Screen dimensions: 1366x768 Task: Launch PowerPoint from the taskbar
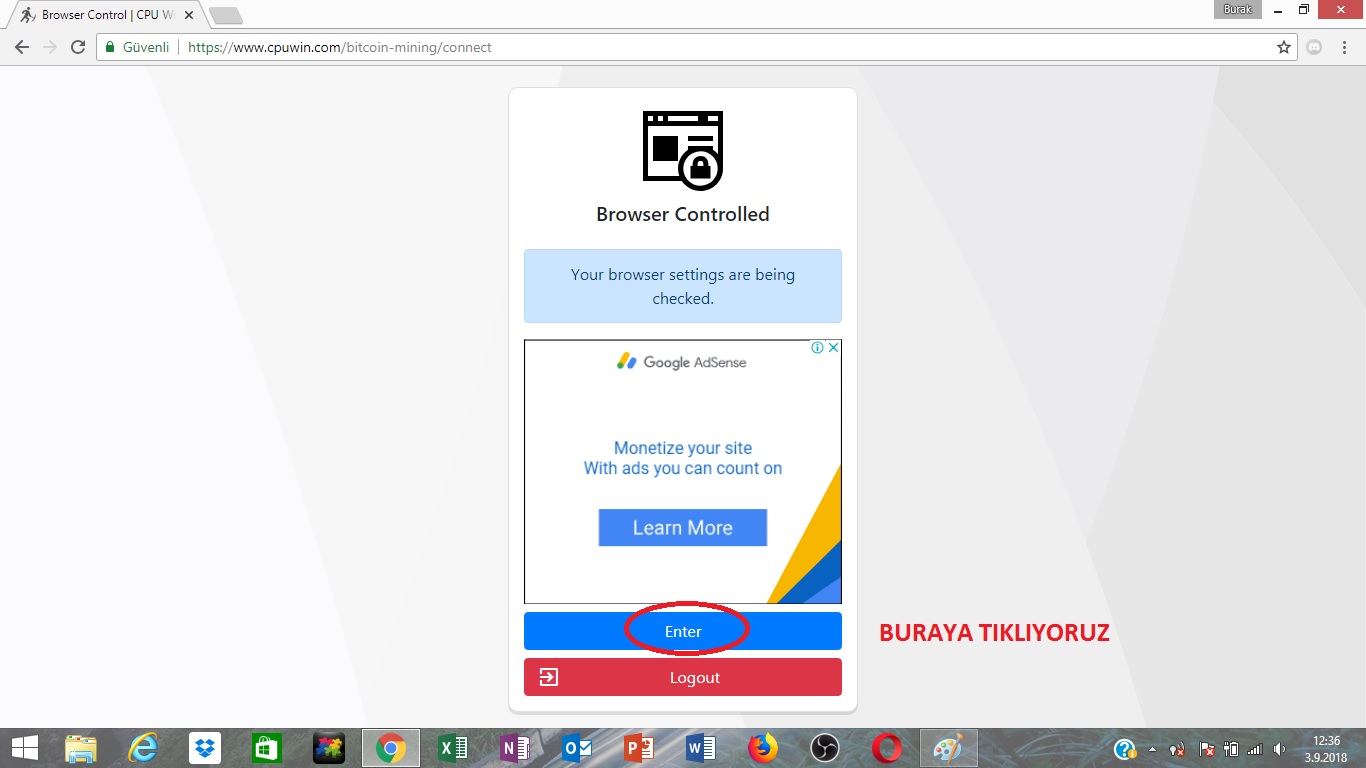pyautogui.click(x=639, y=748)
